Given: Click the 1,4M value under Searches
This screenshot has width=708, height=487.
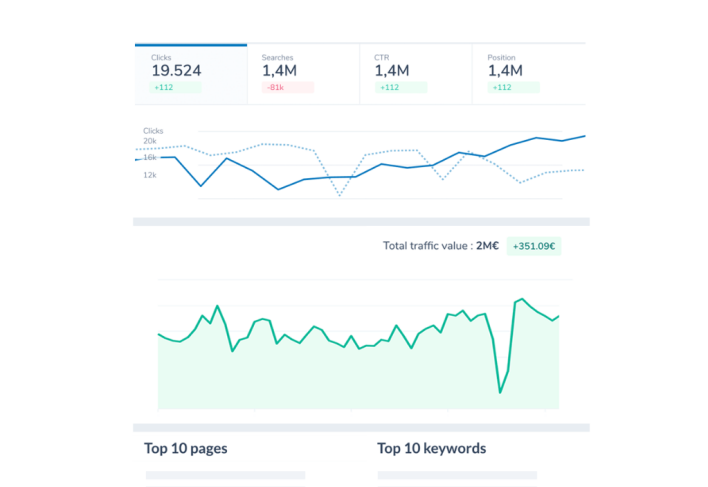Looking at the screenshot, I should (x=279, y=70).
